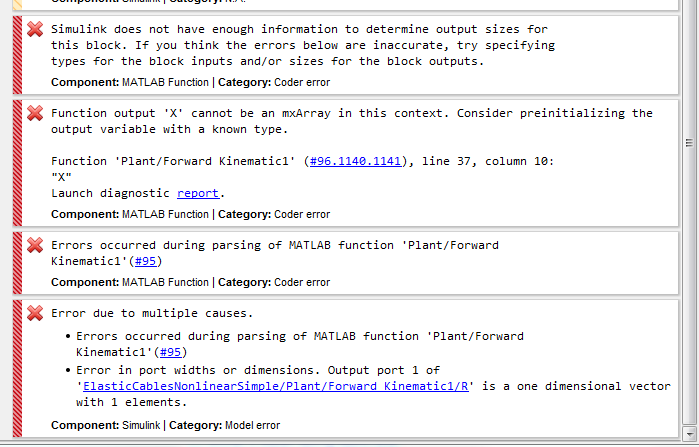
Task: Click the vertical scrollbar thumb grip
Action: click(x=689, y=144)
